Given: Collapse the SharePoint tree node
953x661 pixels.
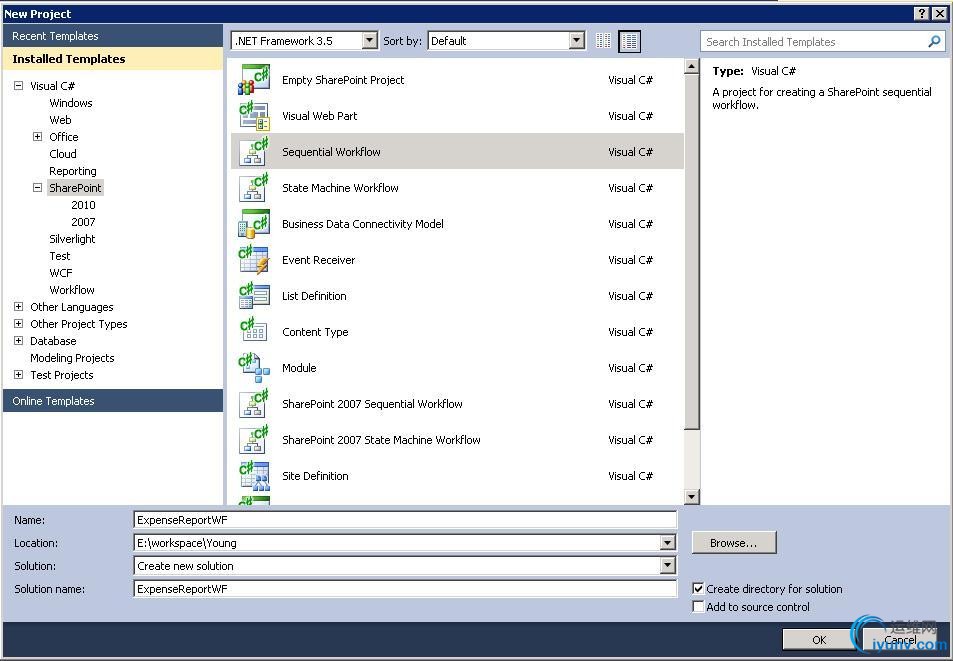Looking at the screenshot, I should [x=37, y=188].
